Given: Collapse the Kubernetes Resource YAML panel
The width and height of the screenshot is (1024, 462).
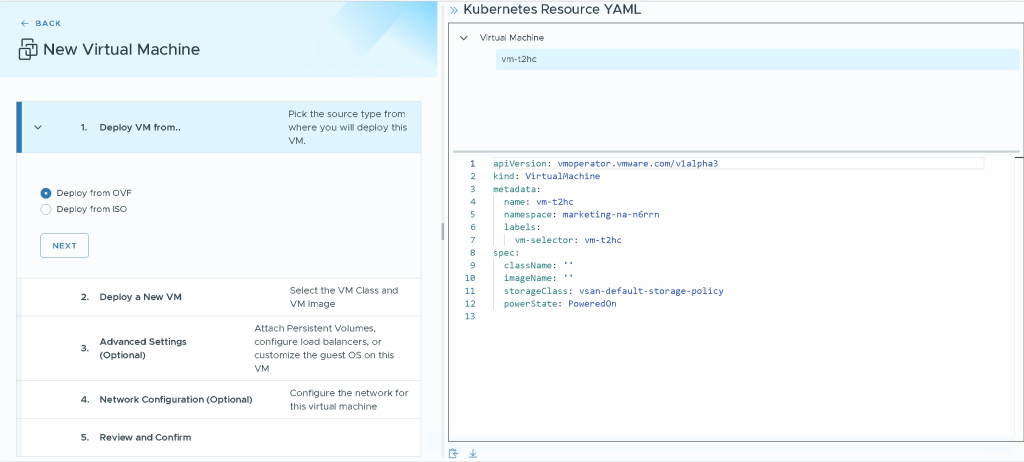Looking at the screenshot, I should click(453, 10).
